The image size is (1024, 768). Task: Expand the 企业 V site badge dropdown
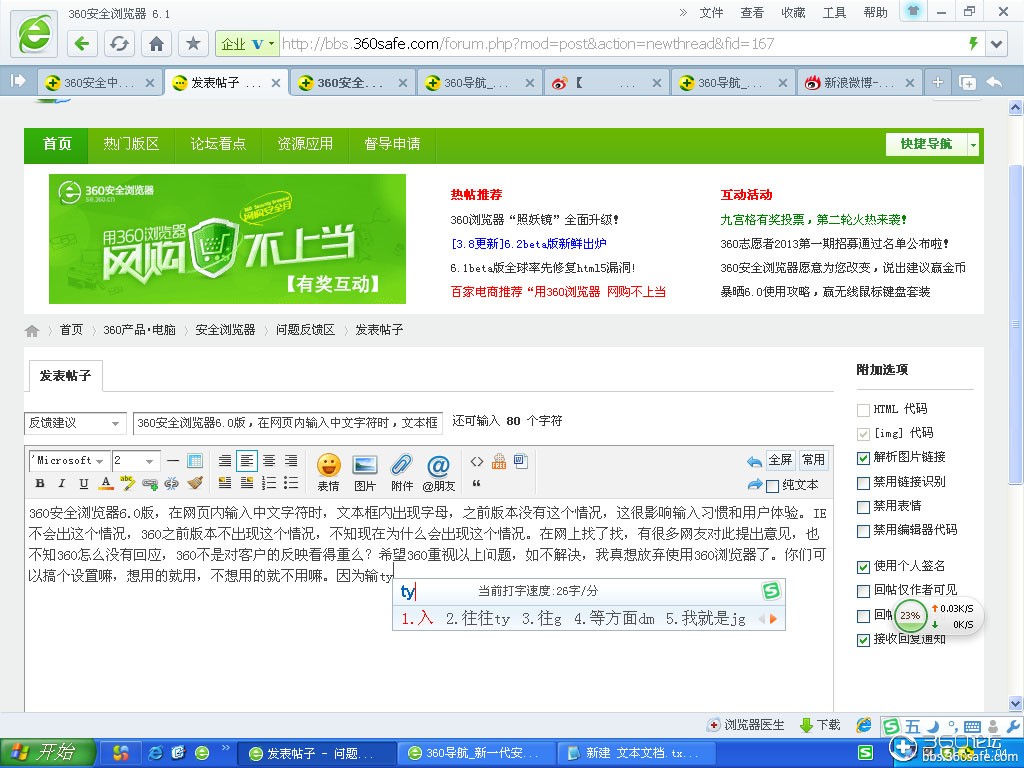pos(247,44)
